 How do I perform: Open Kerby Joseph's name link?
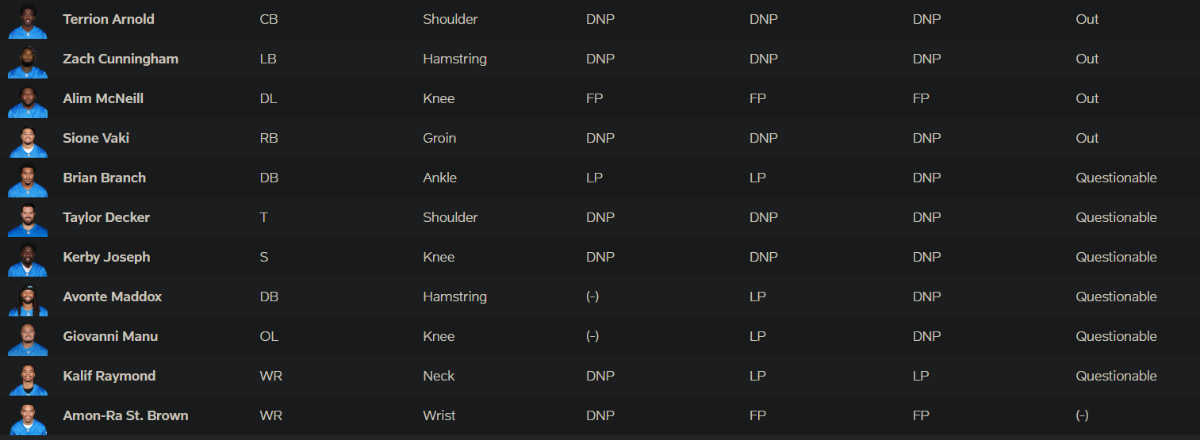pos(106,257)
